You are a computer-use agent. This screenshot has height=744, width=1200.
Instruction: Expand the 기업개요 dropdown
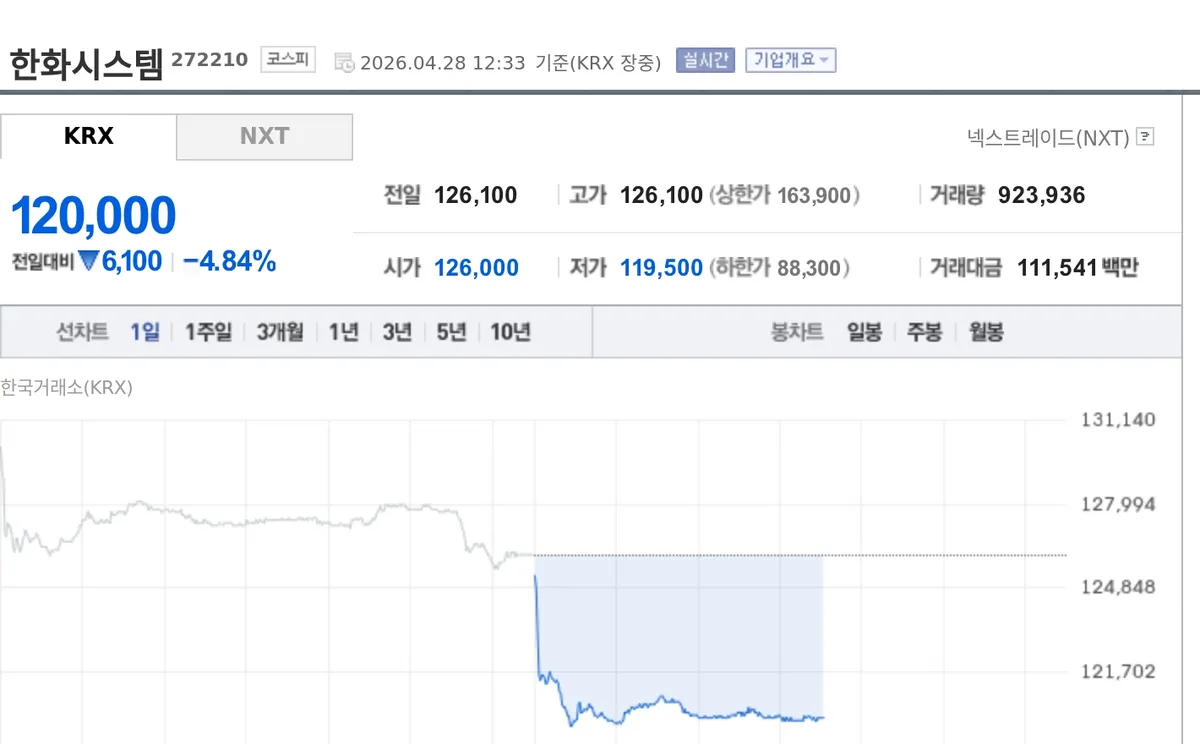click(790, 60)
